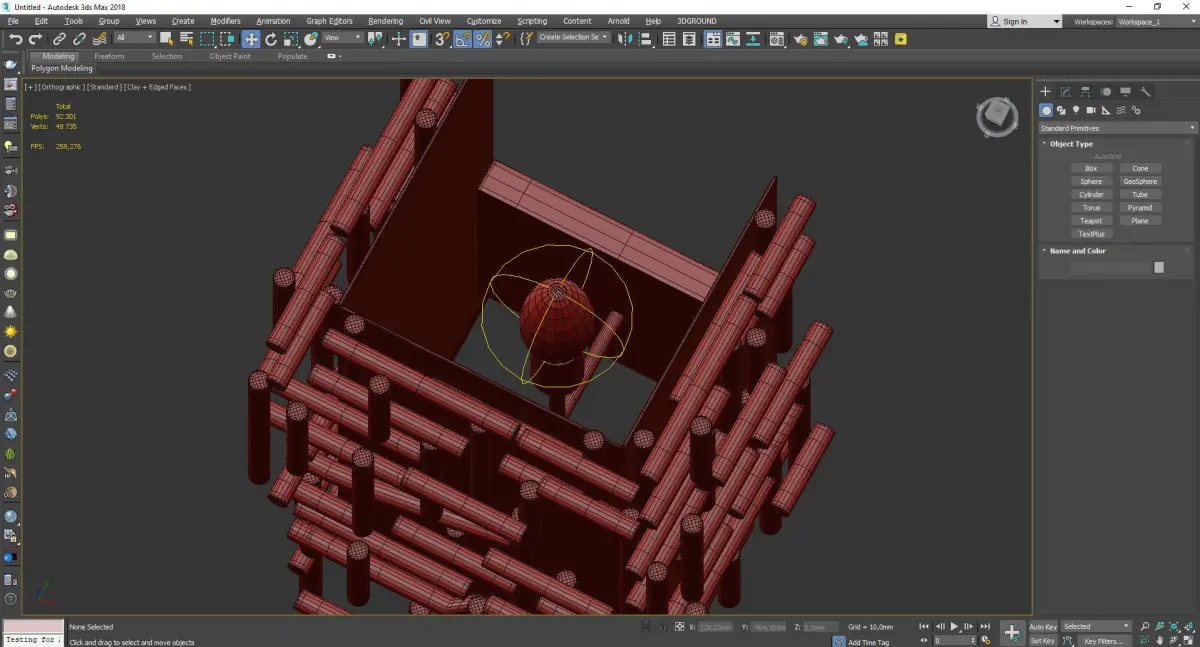Toggle Spinner Snap

coord(502,39)
